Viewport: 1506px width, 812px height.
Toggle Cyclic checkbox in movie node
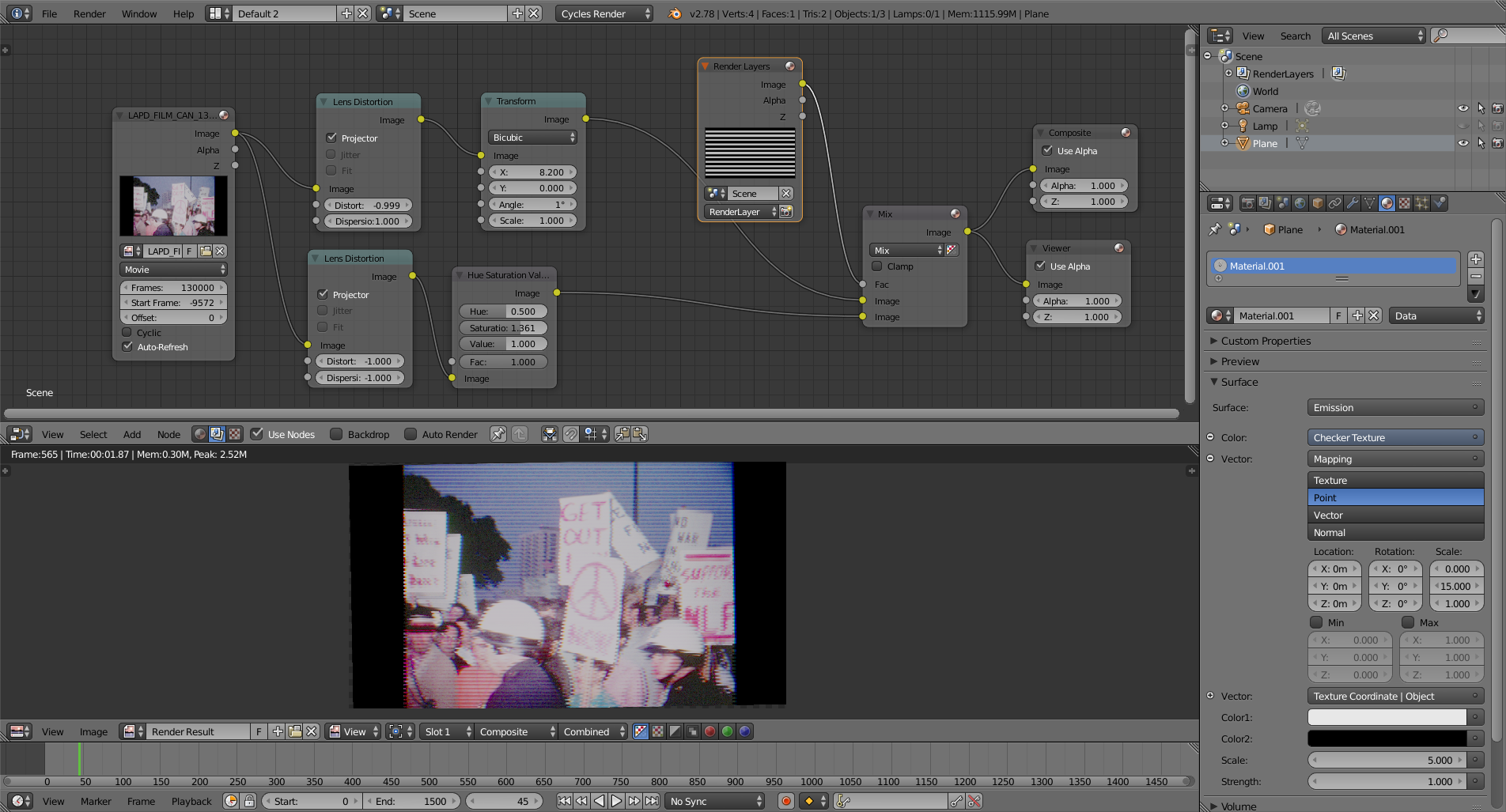click(x=127, y=332)
